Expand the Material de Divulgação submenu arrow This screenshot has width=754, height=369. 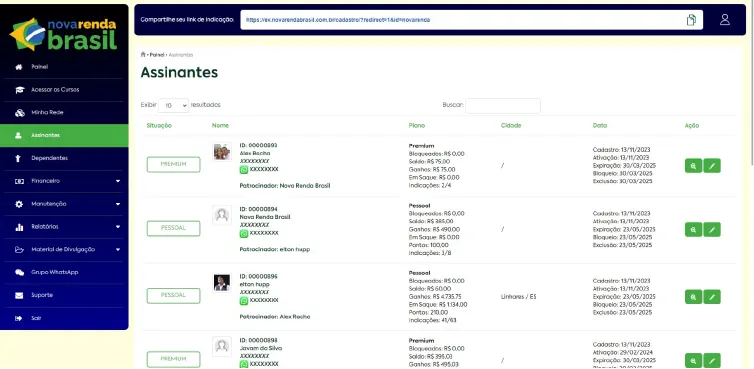point(118,250)
